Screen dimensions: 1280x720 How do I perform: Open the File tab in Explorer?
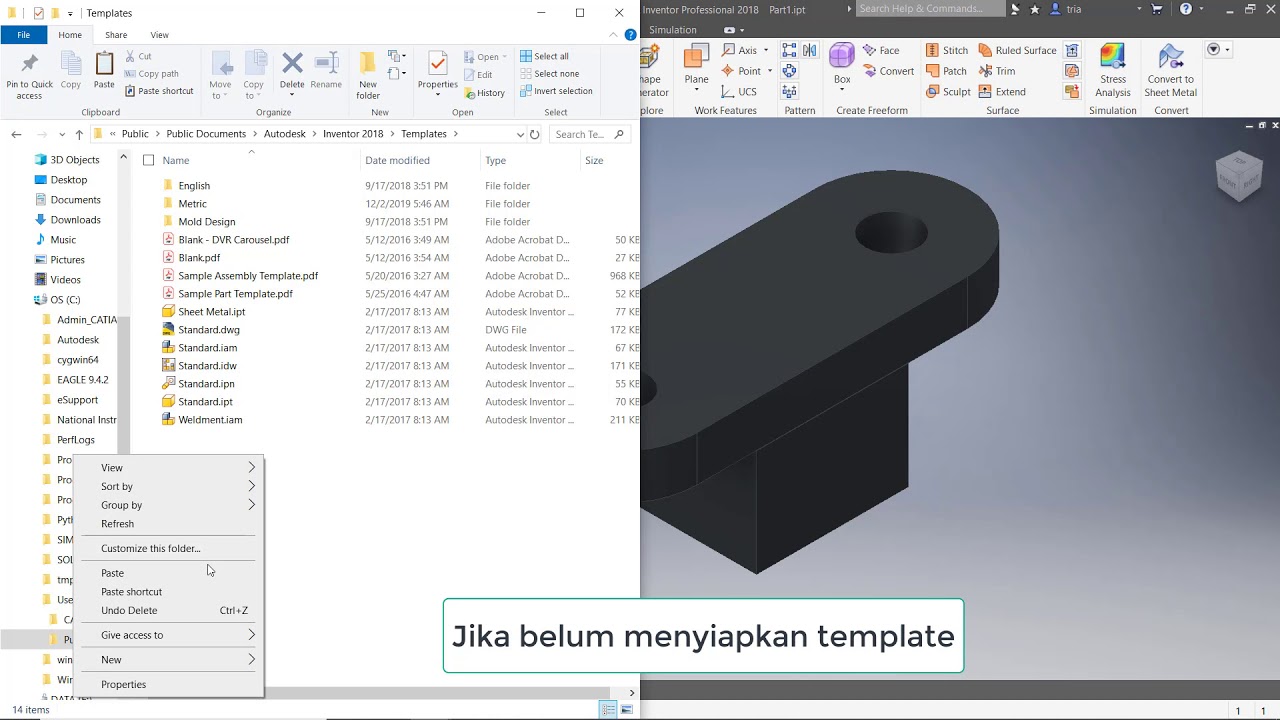(24, 35)
